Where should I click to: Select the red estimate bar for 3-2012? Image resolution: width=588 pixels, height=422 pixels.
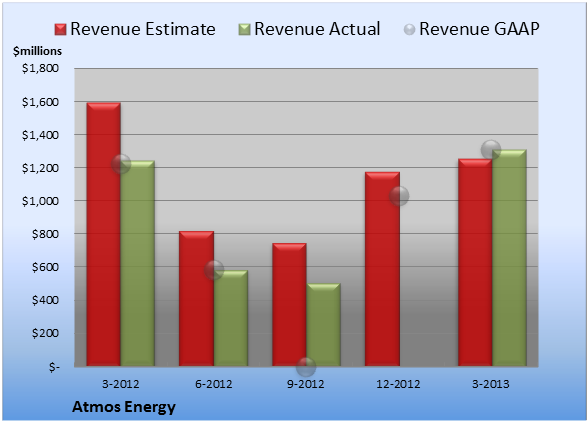pos(104,234)
